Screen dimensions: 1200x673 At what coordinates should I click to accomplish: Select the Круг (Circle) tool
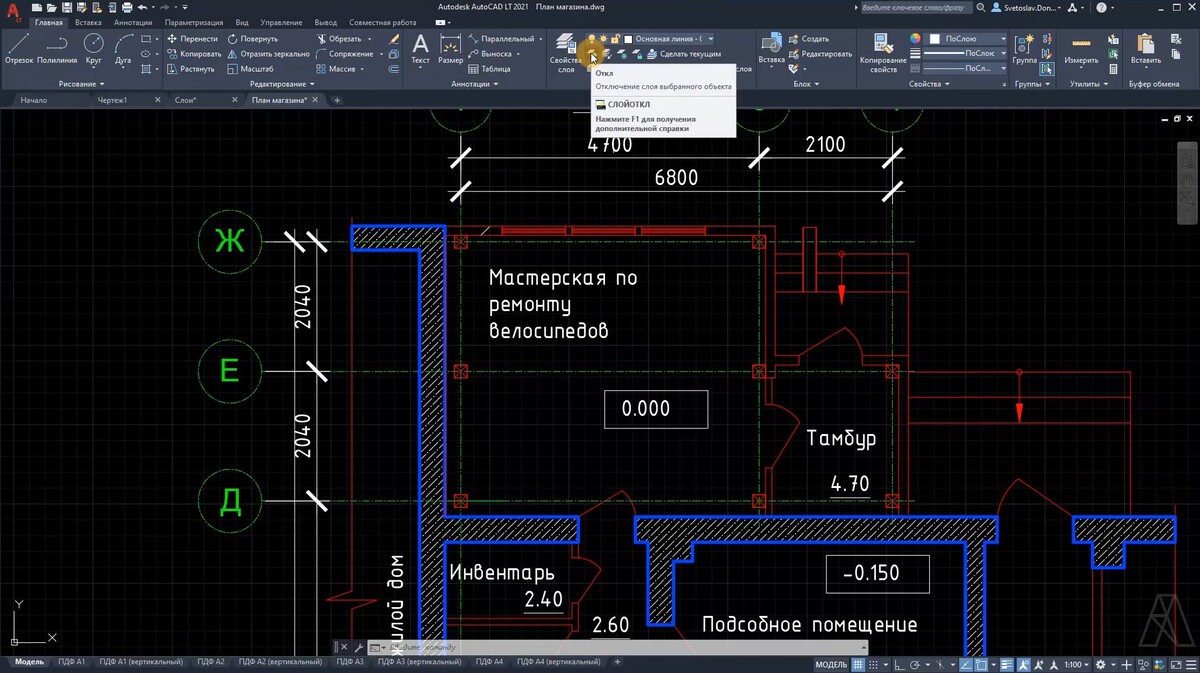tap(93, 49)
